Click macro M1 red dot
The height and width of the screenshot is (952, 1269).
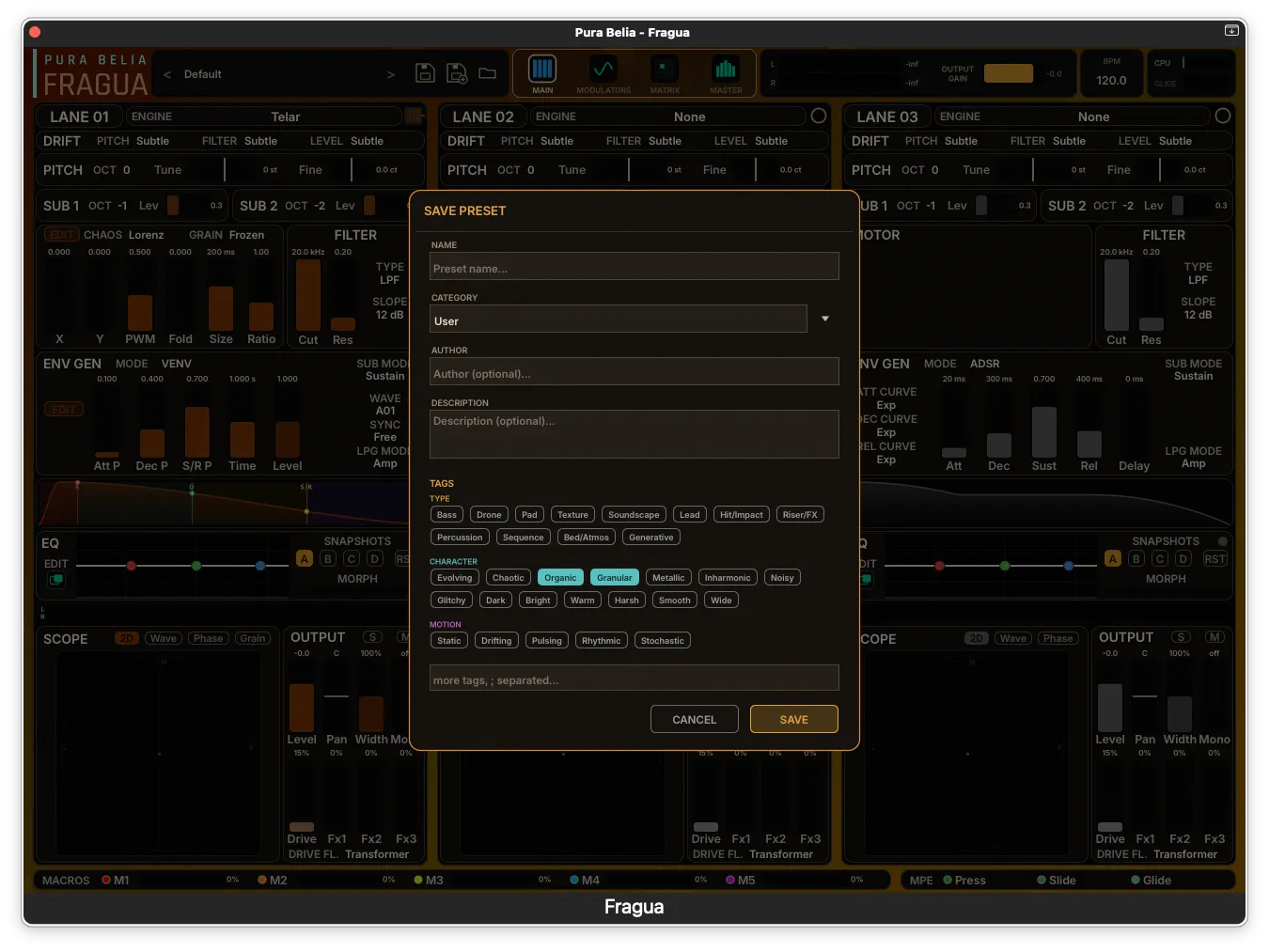(x=106, y=880)
